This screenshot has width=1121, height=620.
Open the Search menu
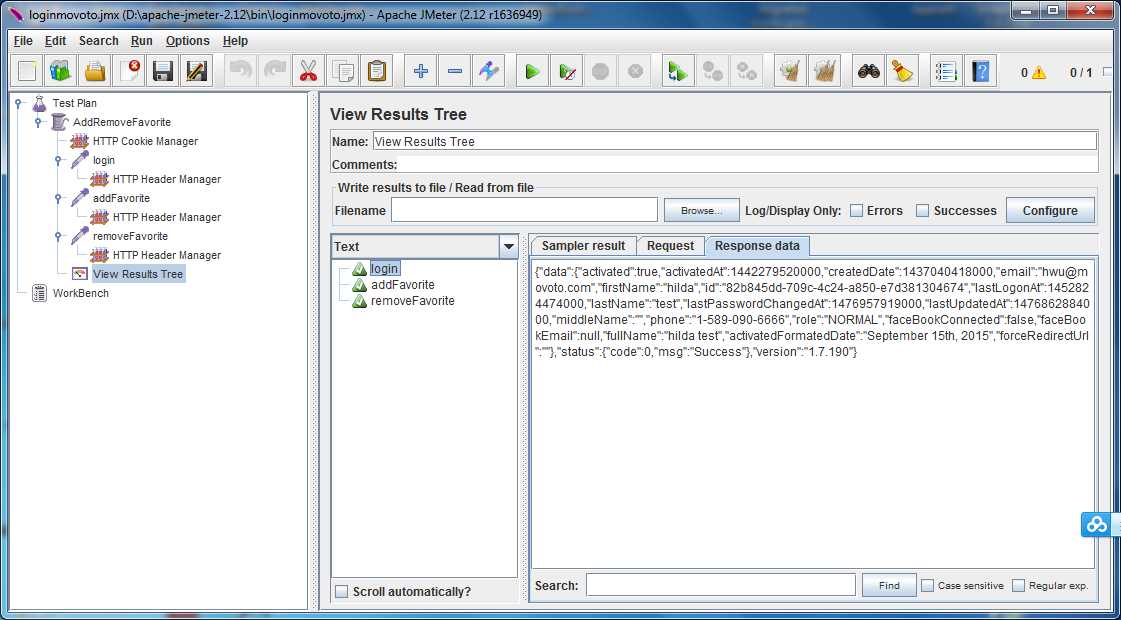[x=99, y=41]
